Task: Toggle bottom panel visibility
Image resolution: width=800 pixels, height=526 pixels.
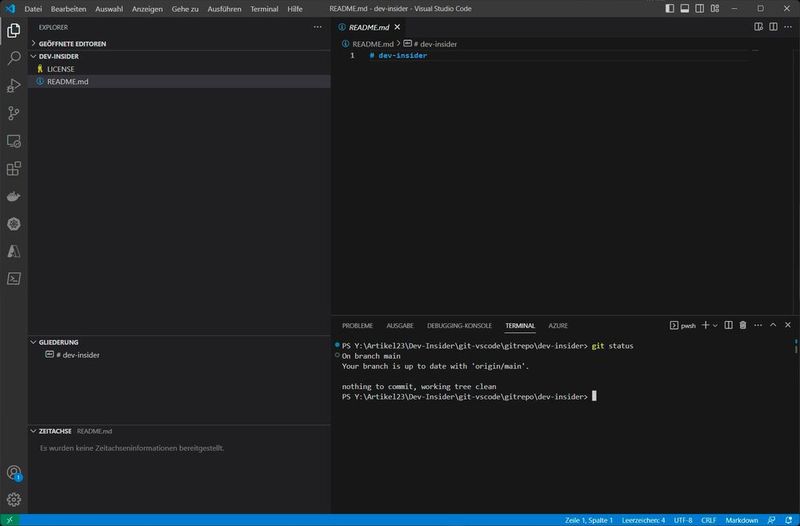Action: (685, 9)
